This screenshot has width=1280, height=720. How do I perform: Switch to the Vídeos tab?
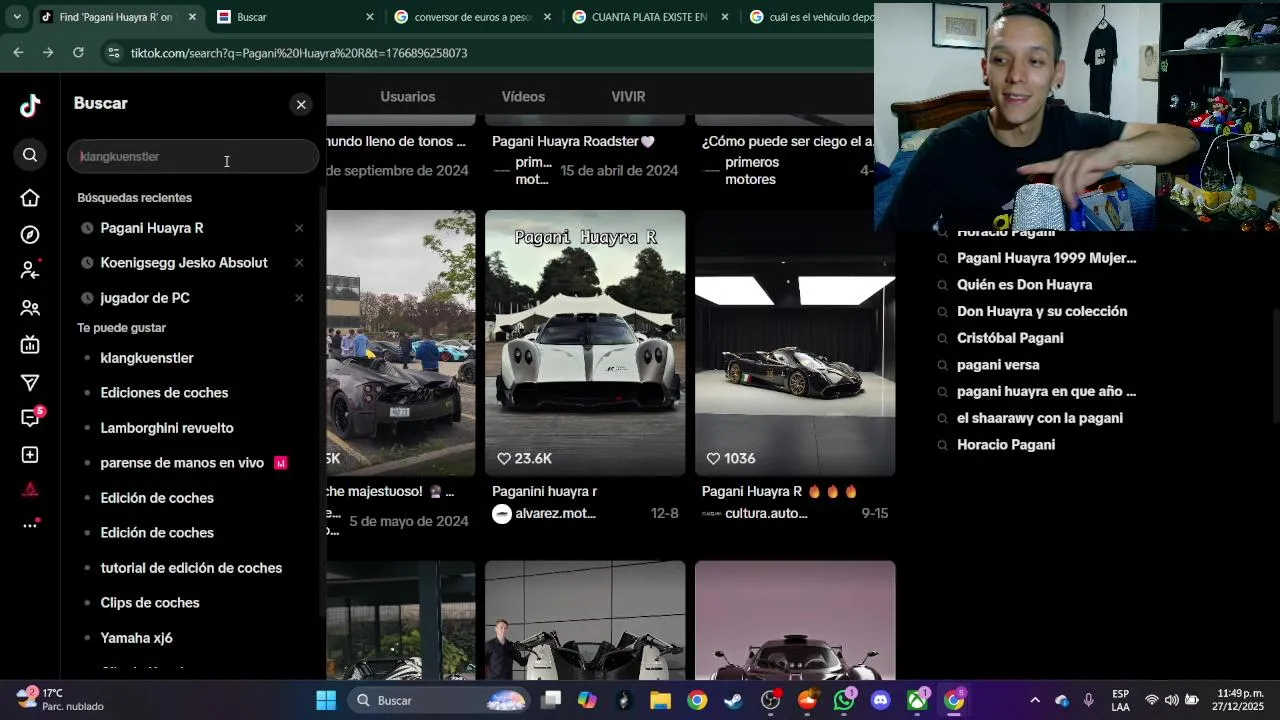[523, 97]
